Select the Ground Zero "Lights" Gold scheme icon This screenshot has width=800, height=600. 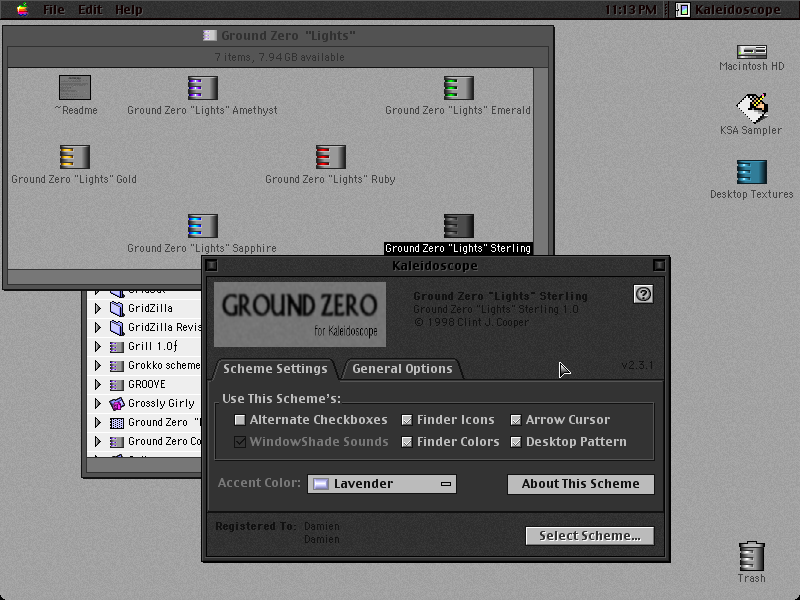pos(74,156)
